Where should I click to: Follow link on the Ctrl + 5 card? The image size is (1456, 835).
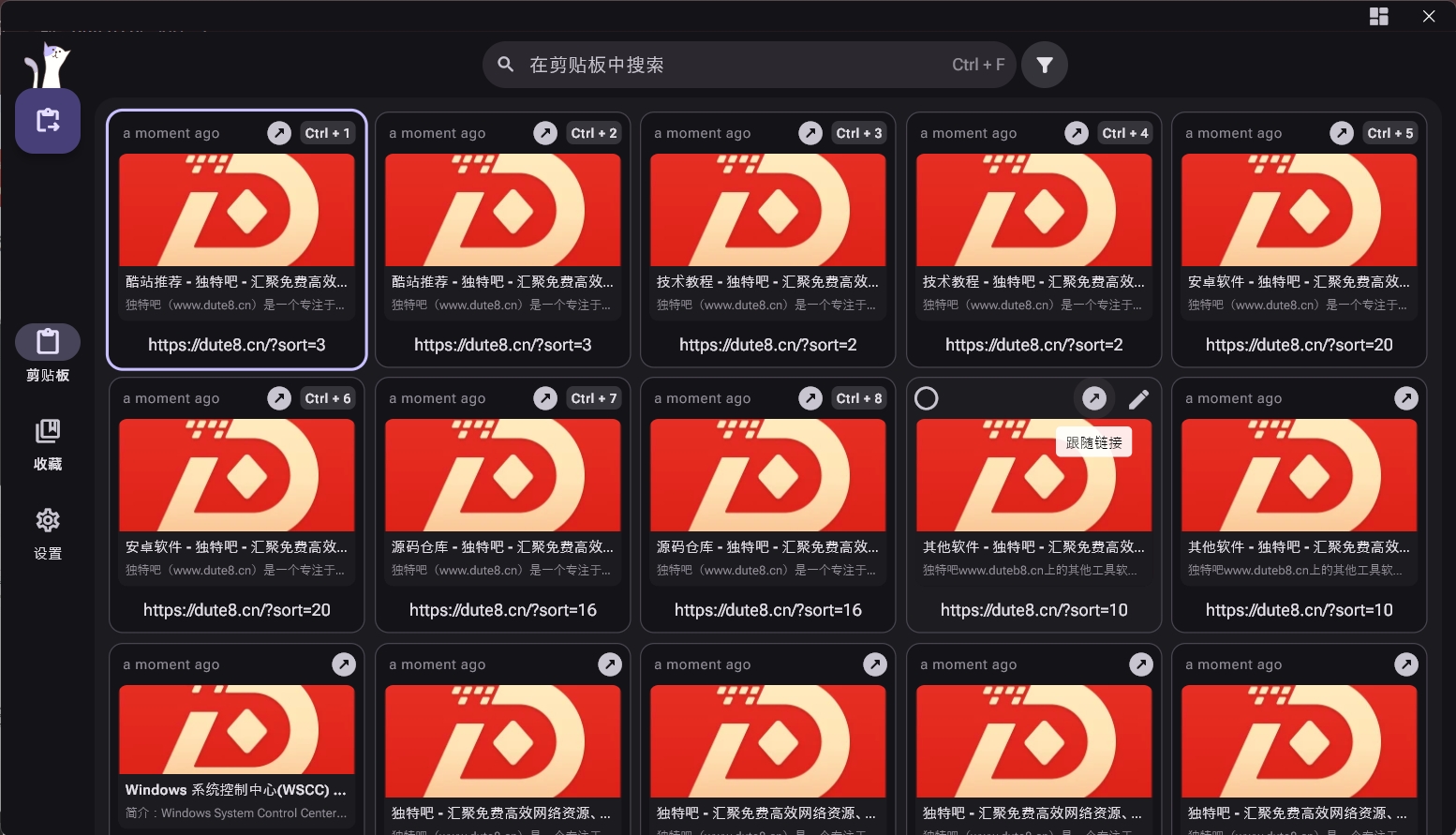(x=1342, y=133)
